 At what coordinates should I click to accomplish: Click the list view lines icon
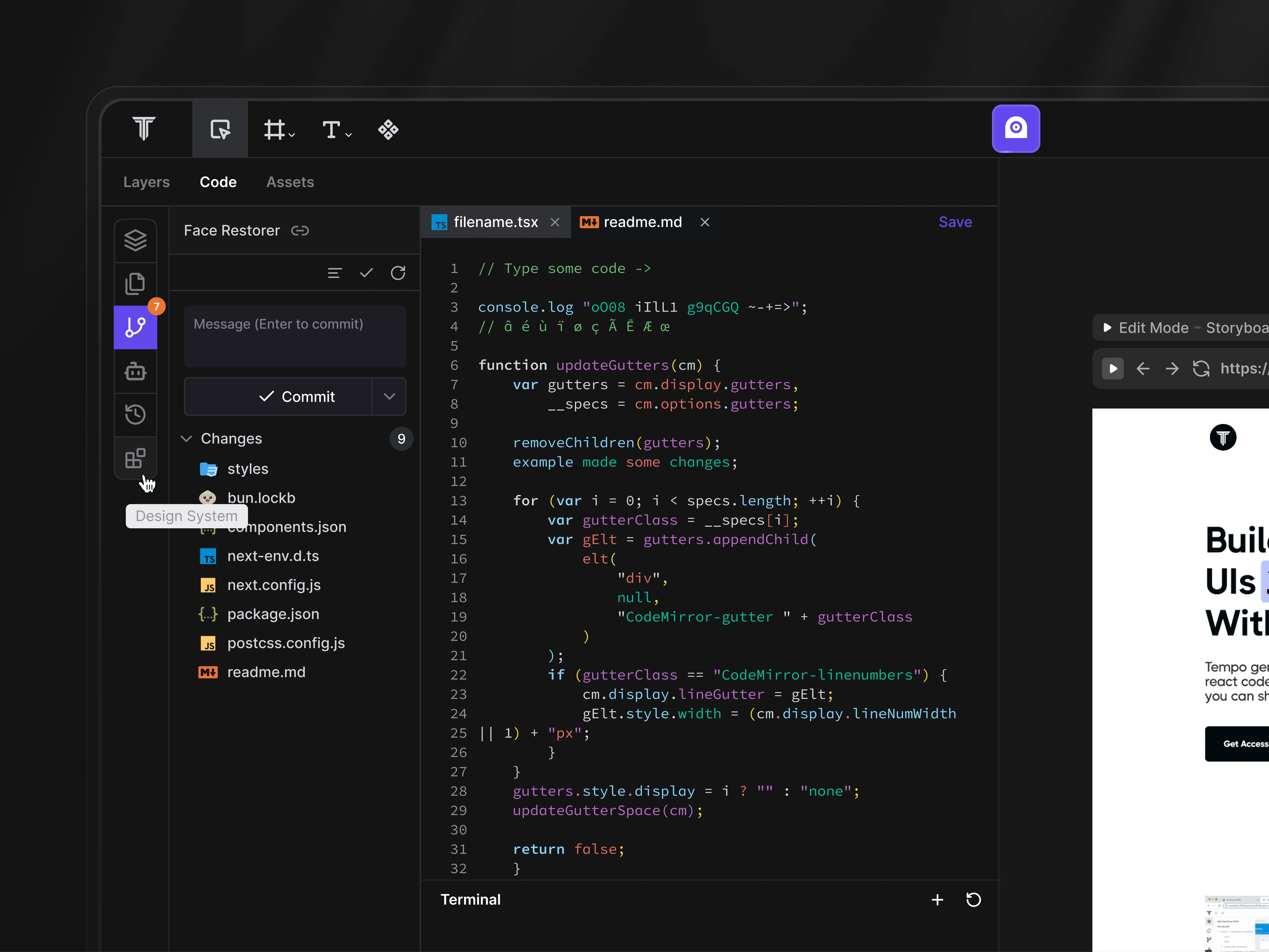click(334, 273)
